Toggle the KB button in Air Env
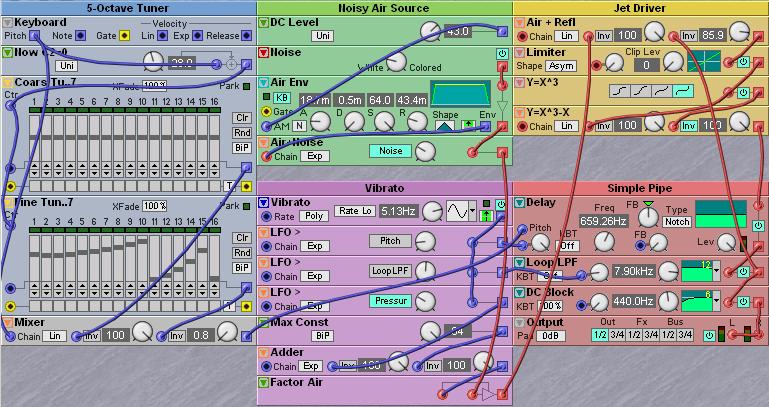The width and height of the screenshot is (769, 407). coord(281,97)
